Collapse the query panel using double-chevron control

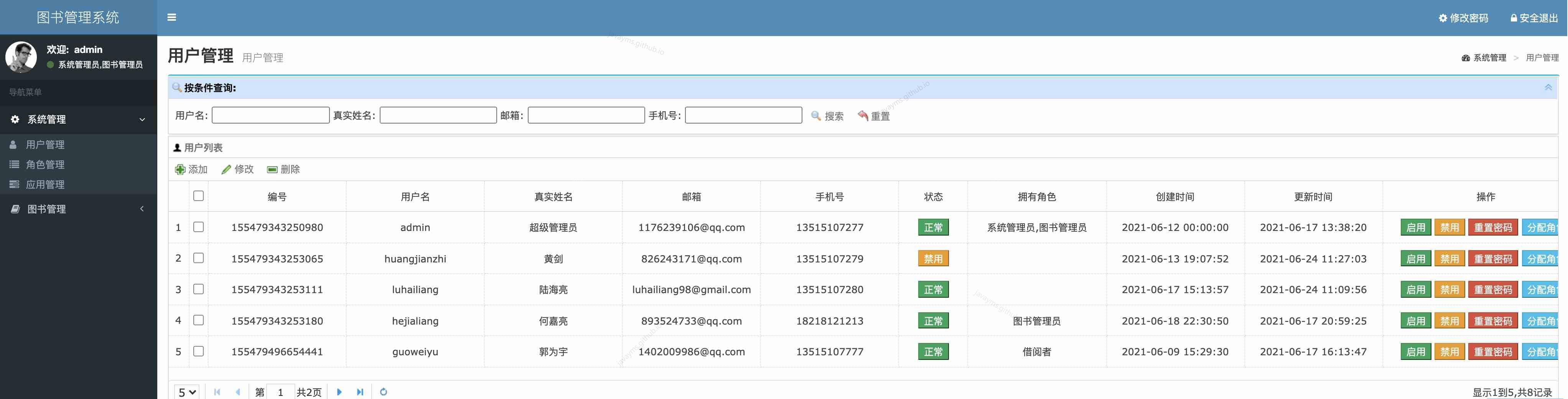click(1548, 87)
